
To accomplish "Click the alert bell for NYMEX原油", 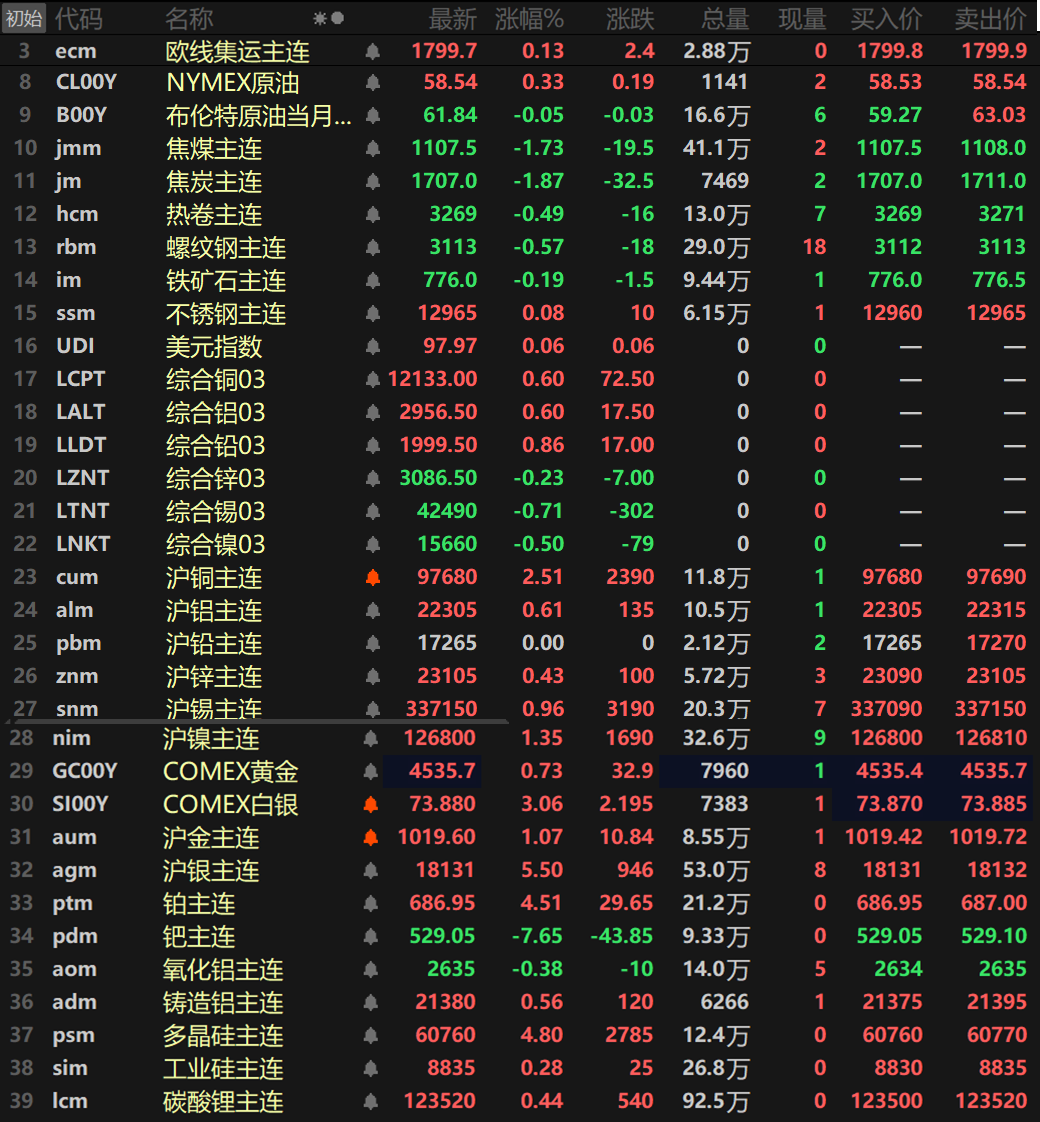I will pyautogui.click(x=373, y=82).
